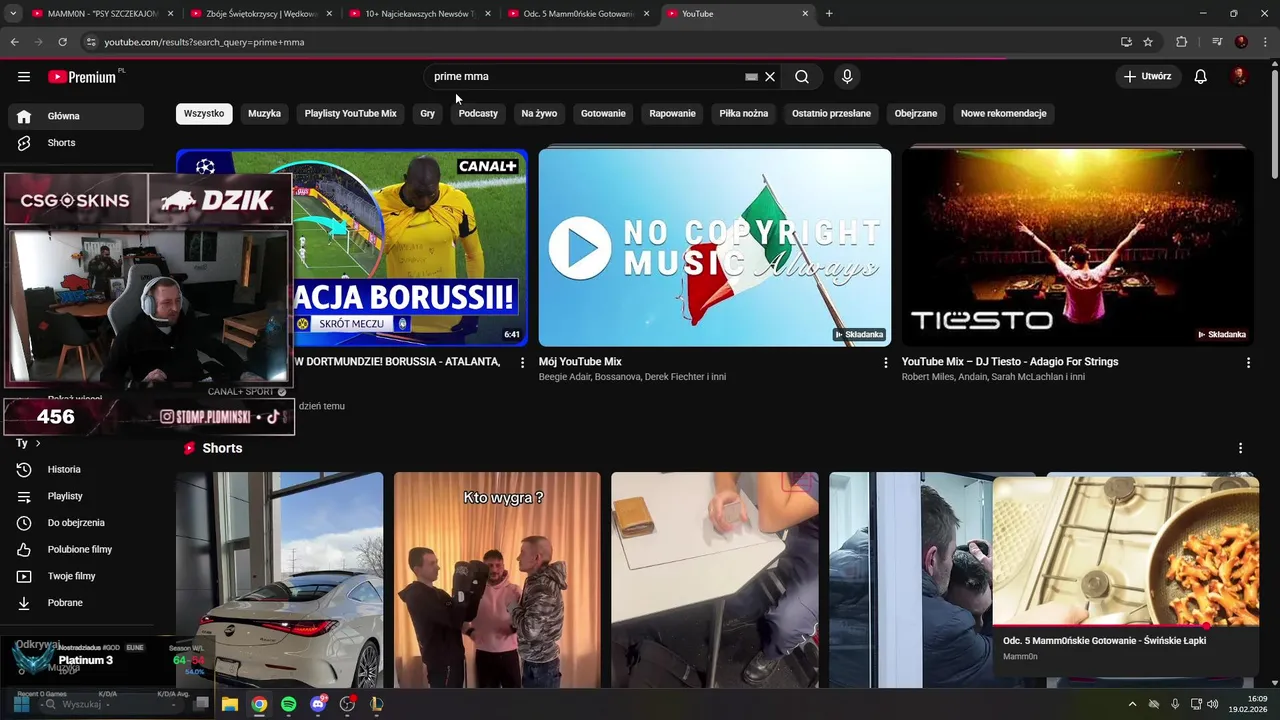Viewport: 1280px width, 720px height.
Task: Open Shorts in the sidebar
Action: click(x=76, y=143)
